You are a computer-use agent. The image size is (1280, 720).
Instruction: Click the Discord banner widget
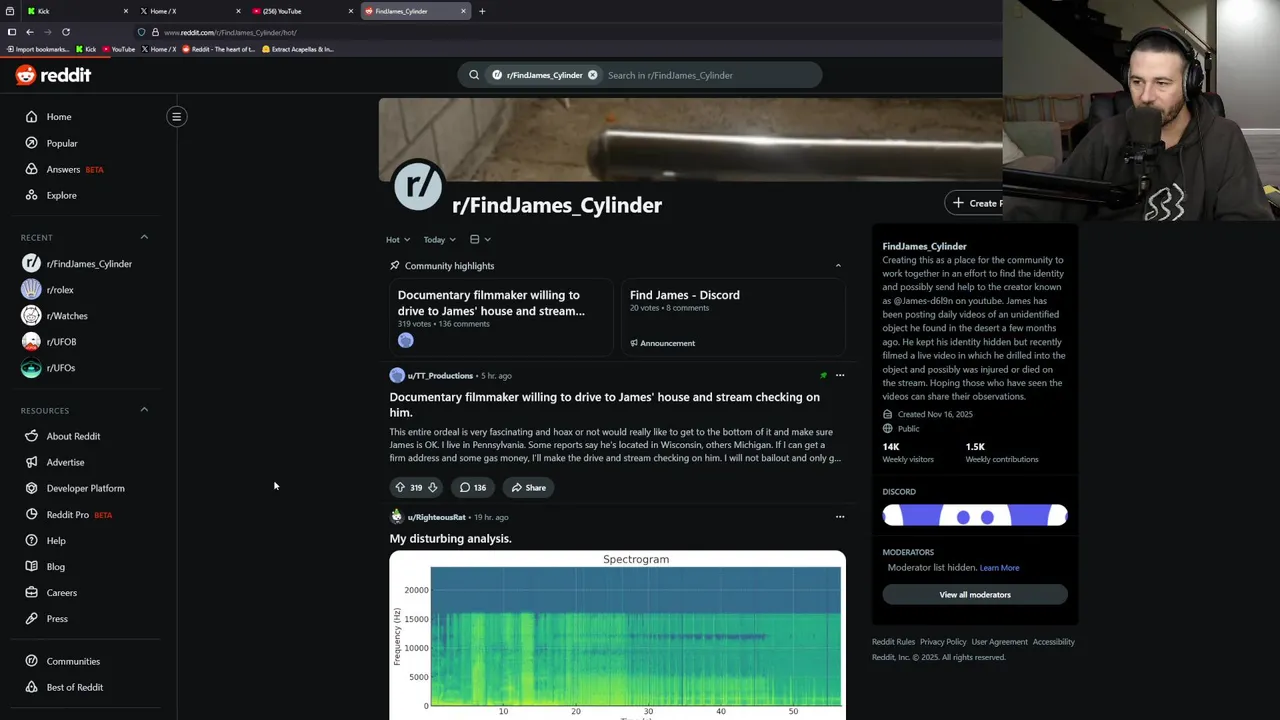point(975,516)
